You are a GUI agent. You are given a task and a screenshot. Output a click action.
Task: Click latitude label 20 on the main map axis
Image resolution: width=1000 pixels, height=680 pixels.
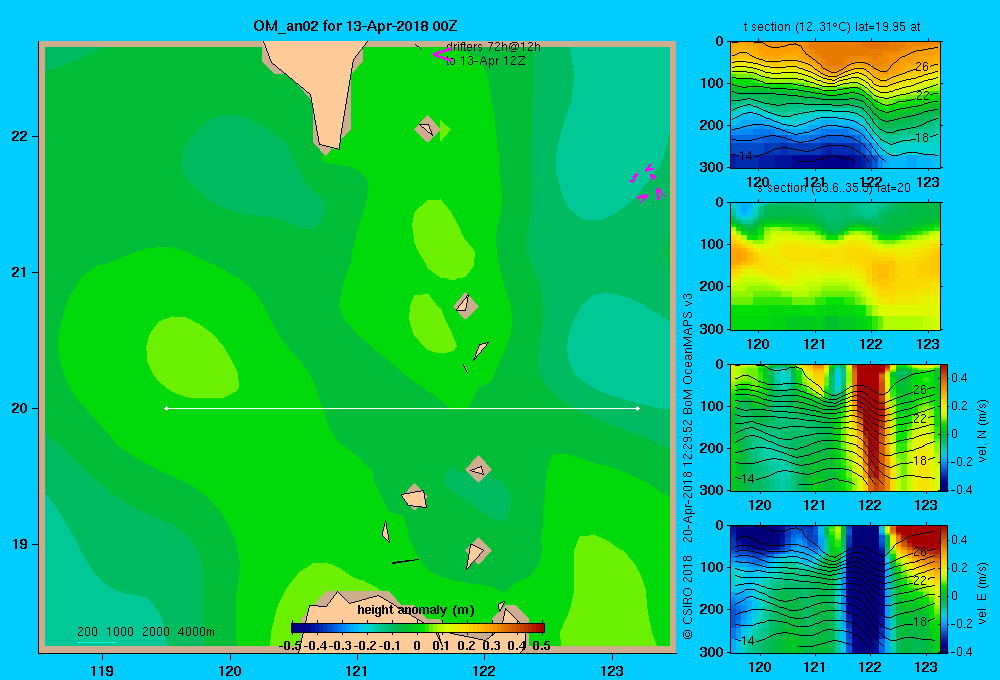19,408
